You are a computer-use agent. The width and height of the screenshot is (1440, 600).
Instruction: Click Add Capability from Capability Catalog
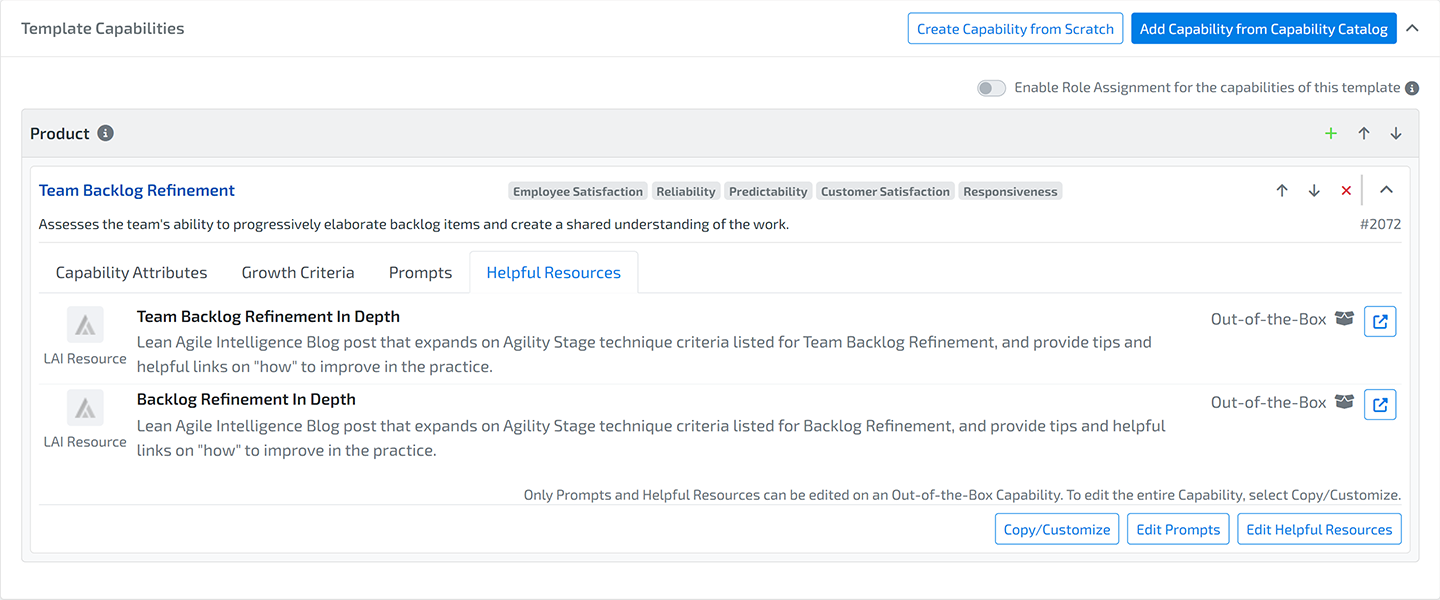coord(1263,28)
